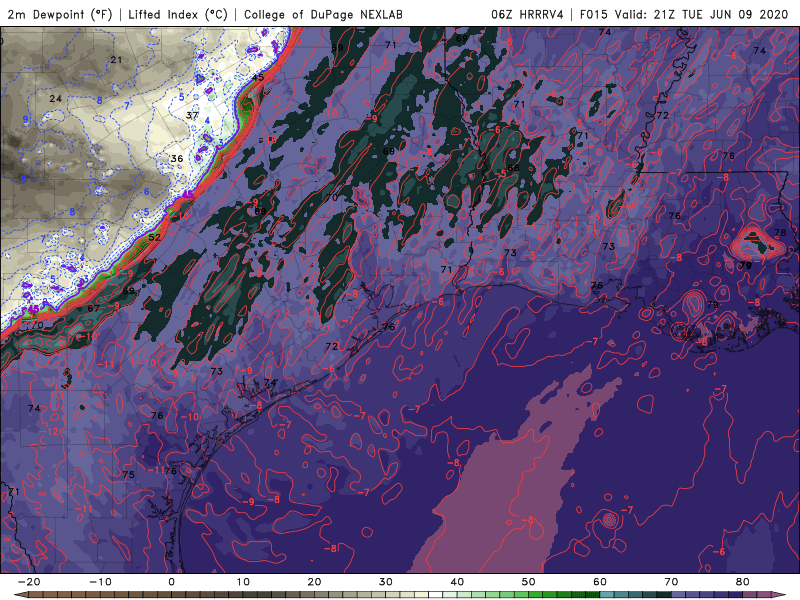Click the left arrow end of color bar
Viewport: 800px width, 600px height.
[x=20, y=595]
